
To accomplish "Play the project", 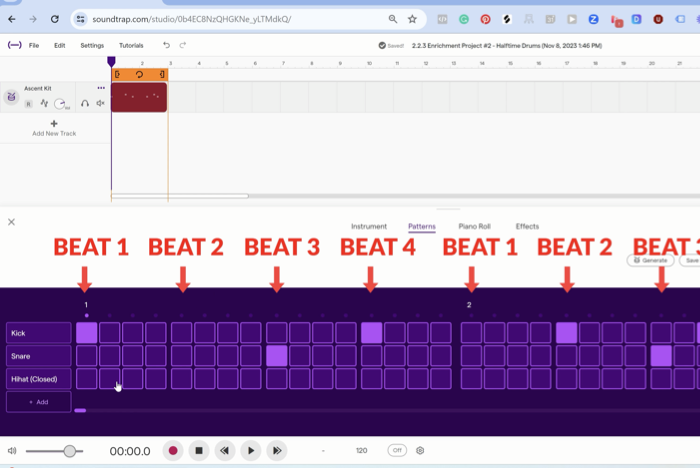I will click(251, 451).
